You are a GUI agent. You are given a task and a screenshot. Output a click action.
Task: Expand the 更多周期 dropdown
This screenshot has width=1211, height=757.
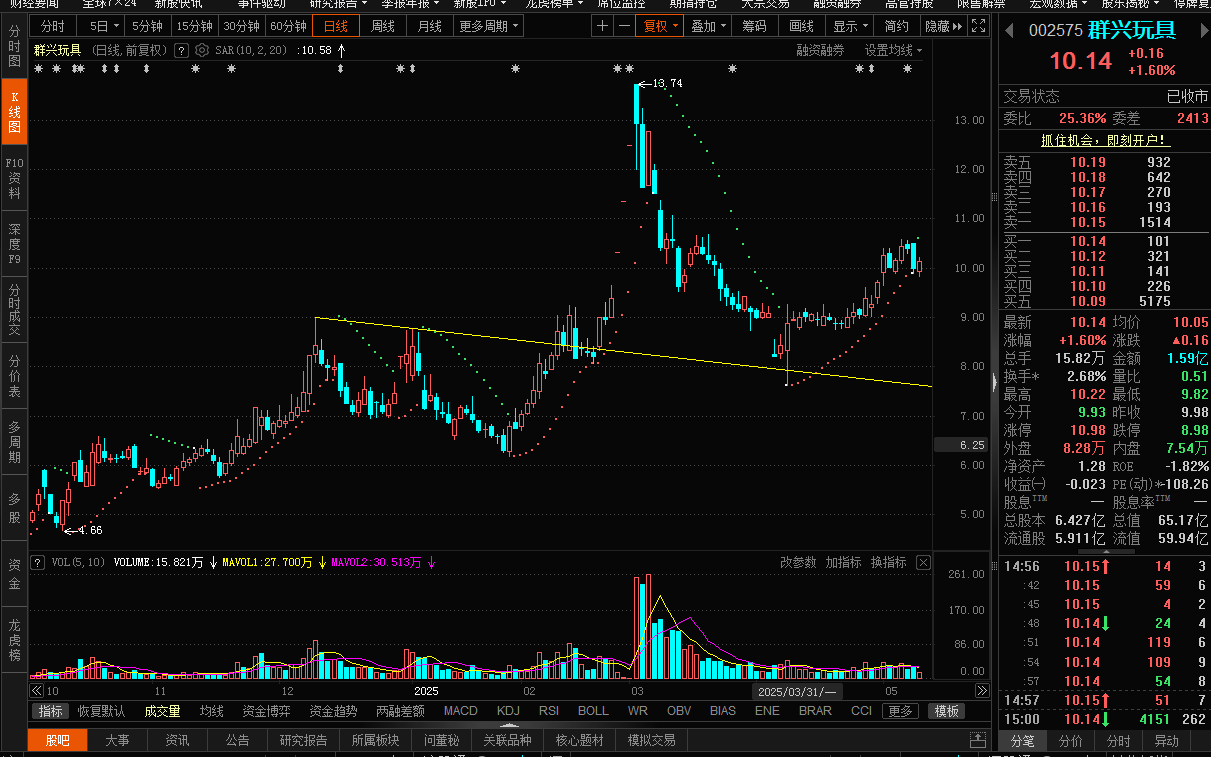click(x=489, y=26)
